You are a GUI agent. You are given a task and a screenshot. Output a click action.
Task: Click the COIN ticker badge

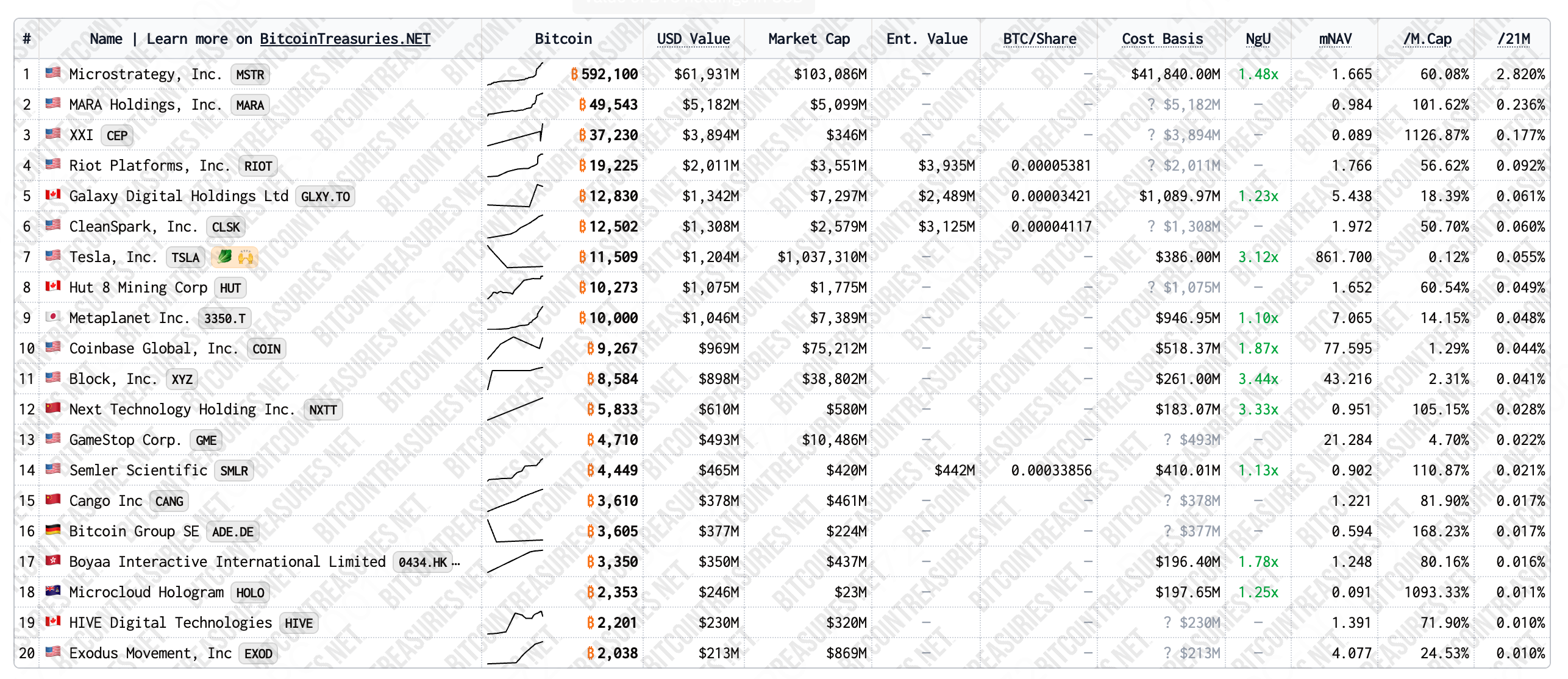pos(266,349)
